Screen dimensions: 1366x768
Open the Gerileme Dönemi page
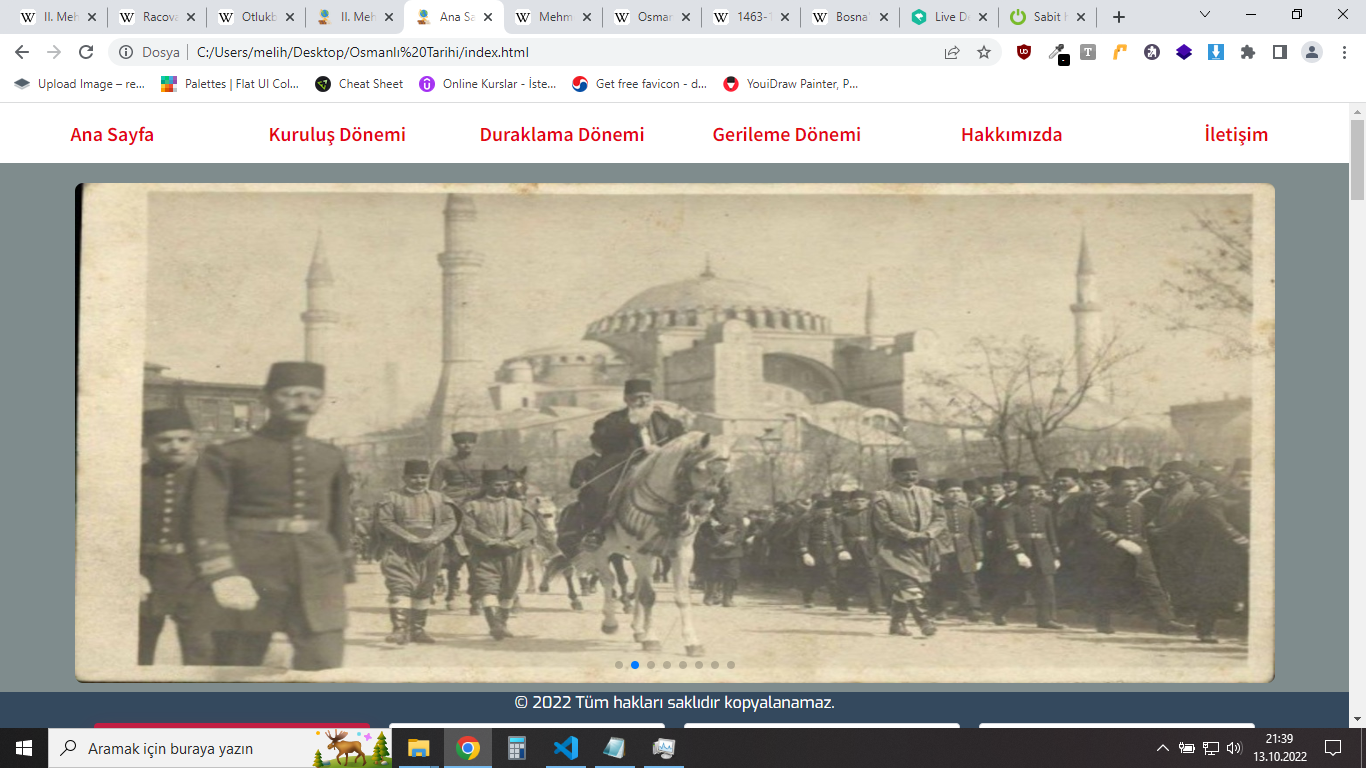[x=787, y=134]
